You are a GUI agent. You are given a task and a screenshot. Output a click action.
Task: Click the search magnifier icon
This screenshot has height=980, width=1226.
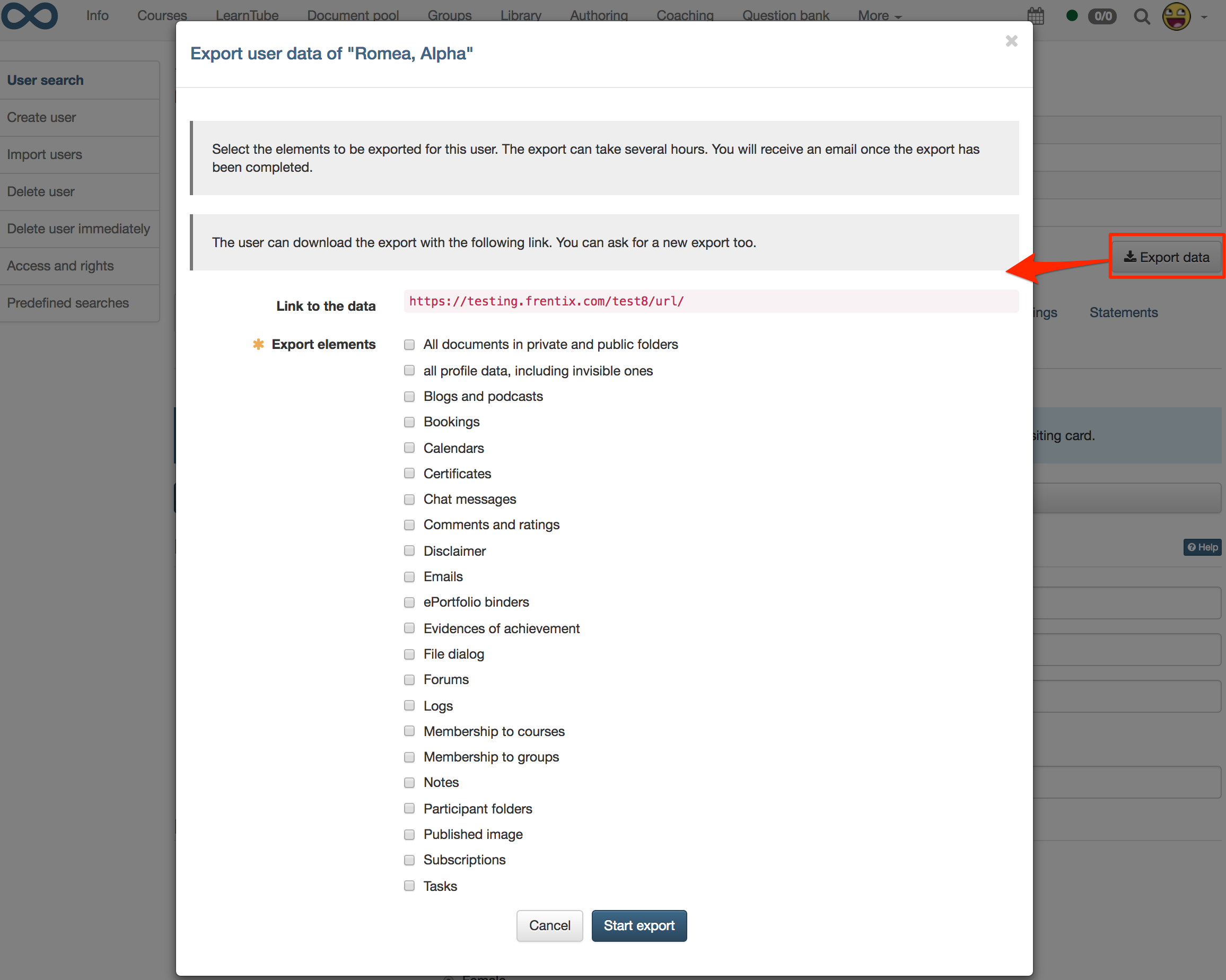pyautogui.click(x=1142, y=16)
